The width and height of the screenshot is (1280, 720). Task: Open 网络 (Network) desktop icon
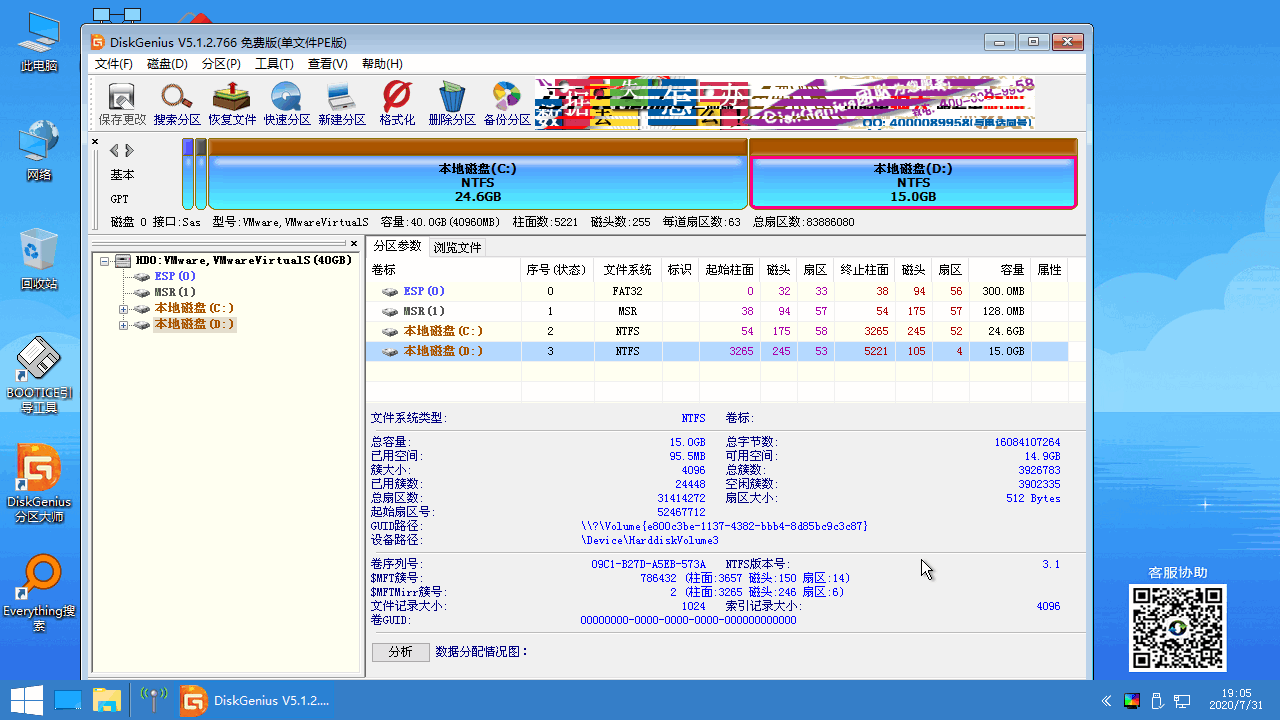click(39, 151)
